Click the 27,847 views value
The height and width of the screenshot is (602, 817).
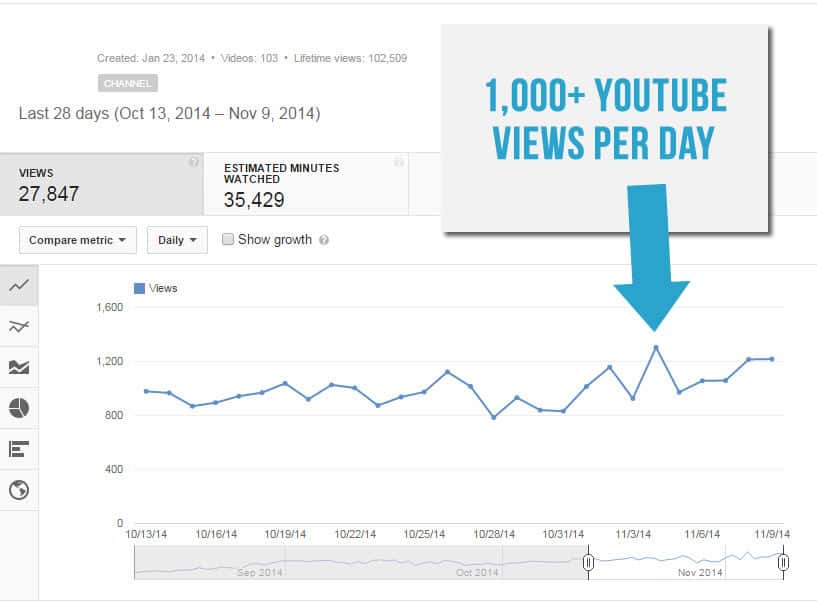48,194
